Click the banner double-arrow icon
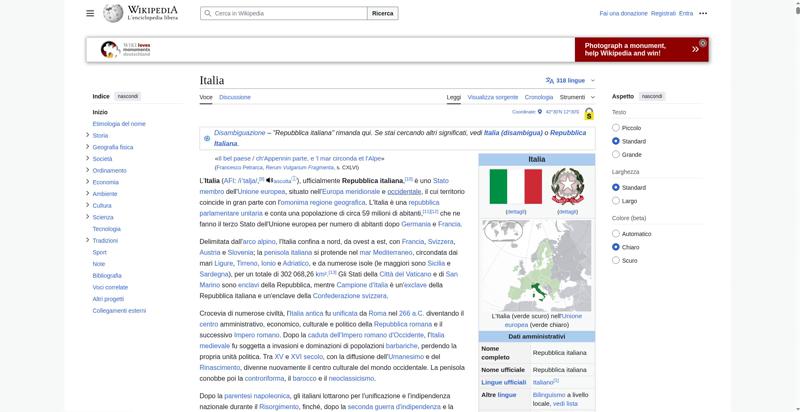Screen dimensions: 800x412 [695, 49]
